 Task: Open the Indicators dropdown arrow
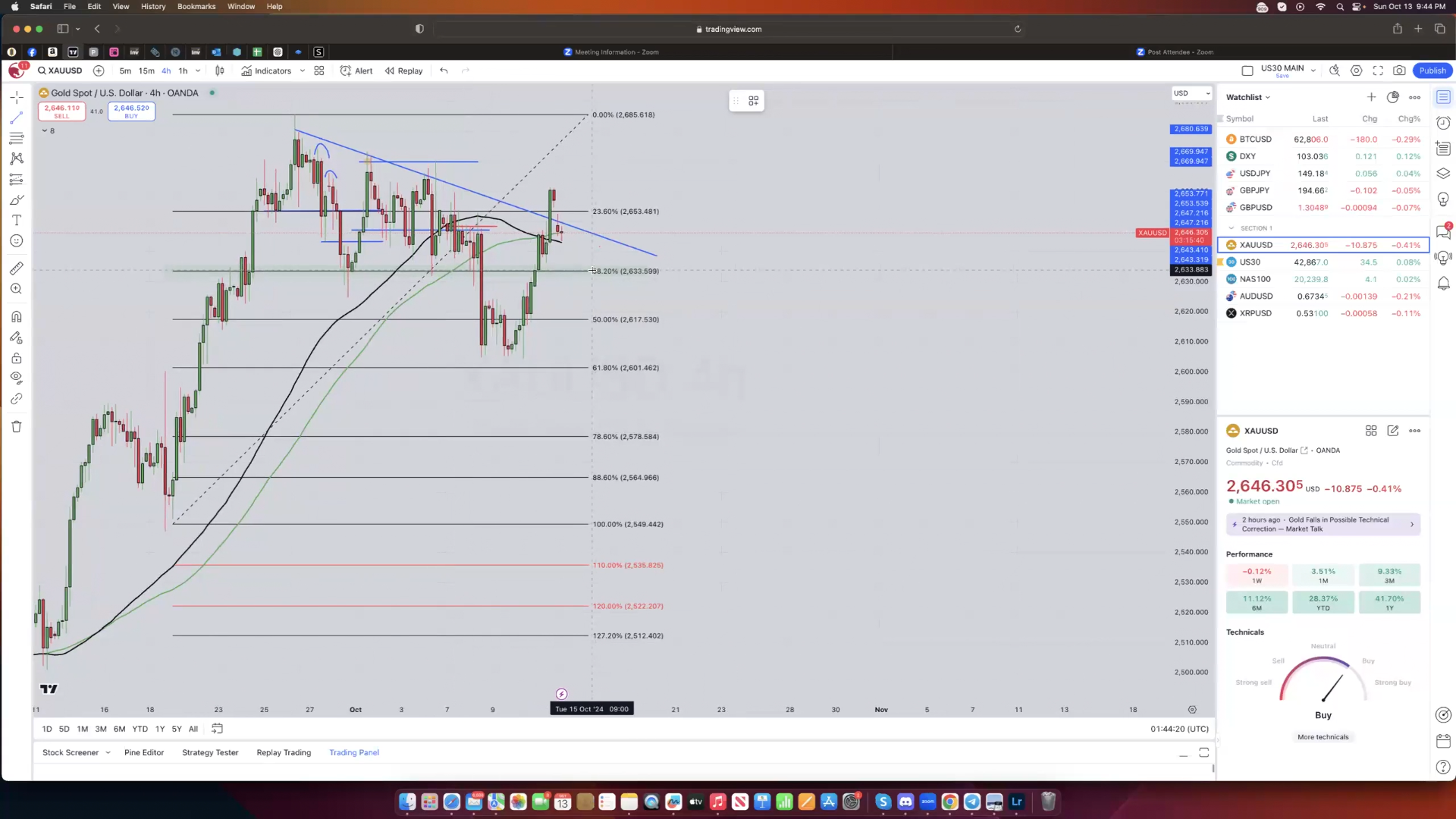(x=303, y=71)
